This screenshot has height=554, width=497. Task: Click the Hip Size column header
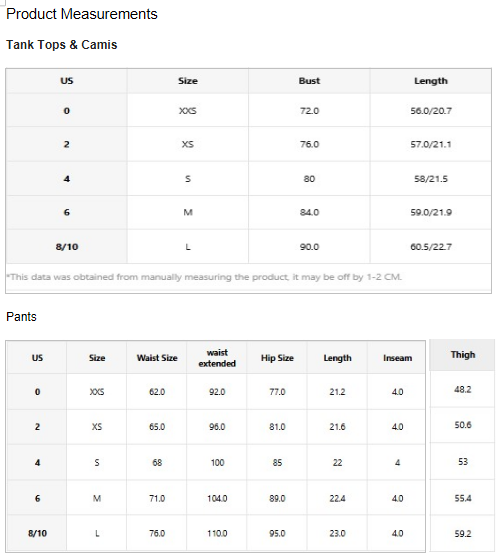pyautogui.click(x=277, y=358)
